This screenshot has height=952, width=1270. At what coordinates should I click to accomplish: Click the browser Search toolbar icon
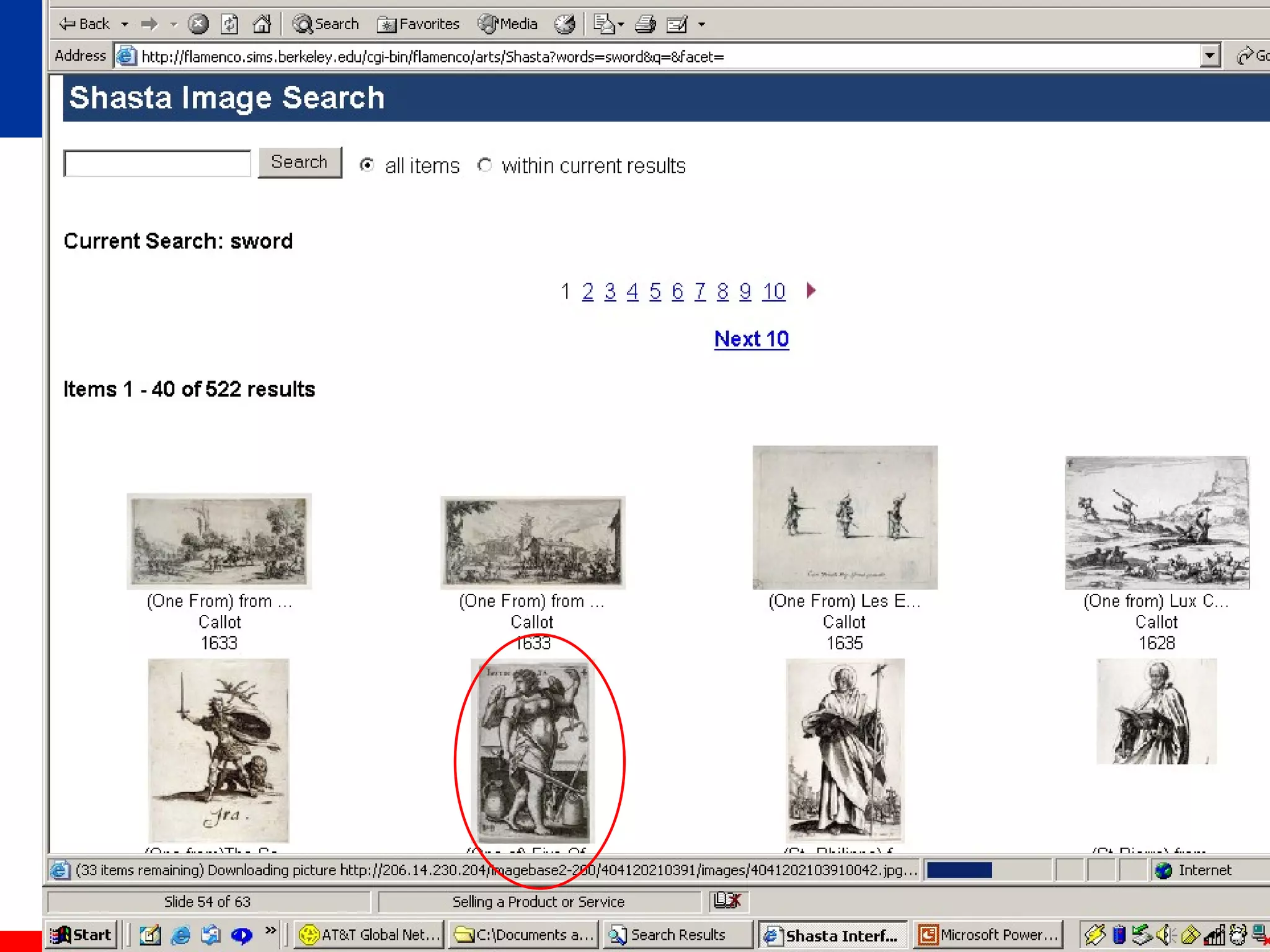(x=326, y=24)
